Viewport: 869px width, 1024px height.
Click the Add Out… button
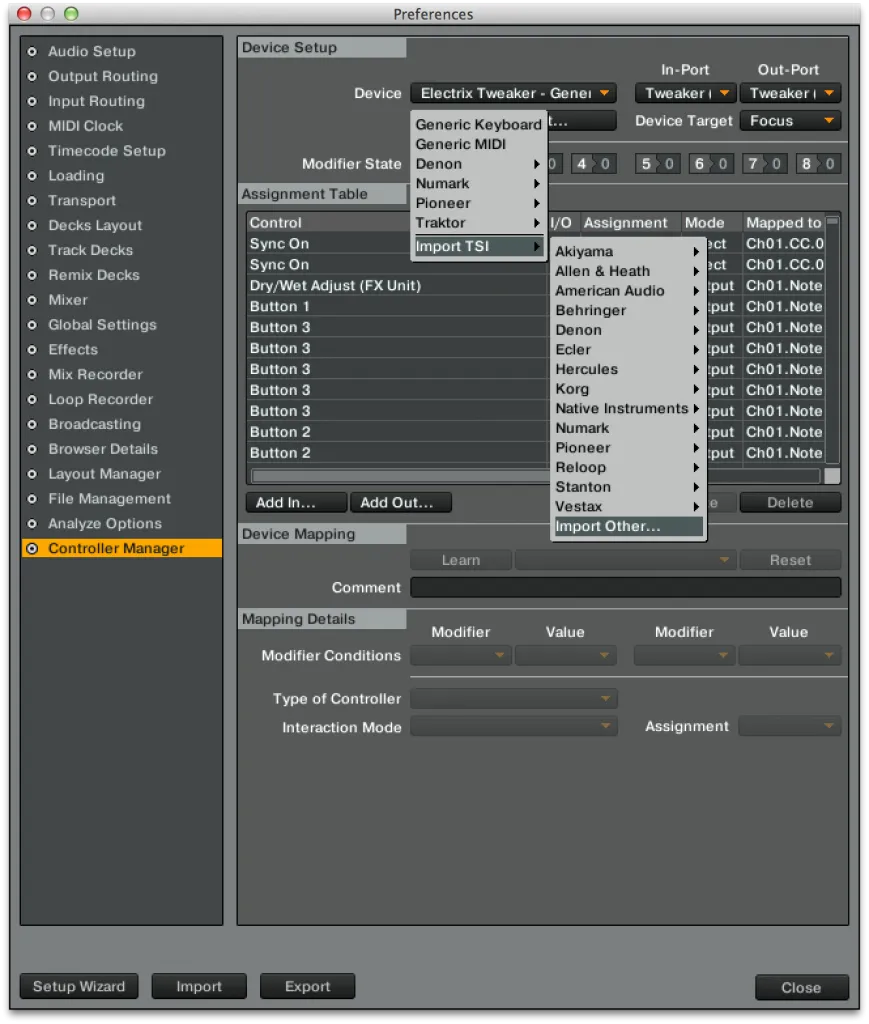400,502
